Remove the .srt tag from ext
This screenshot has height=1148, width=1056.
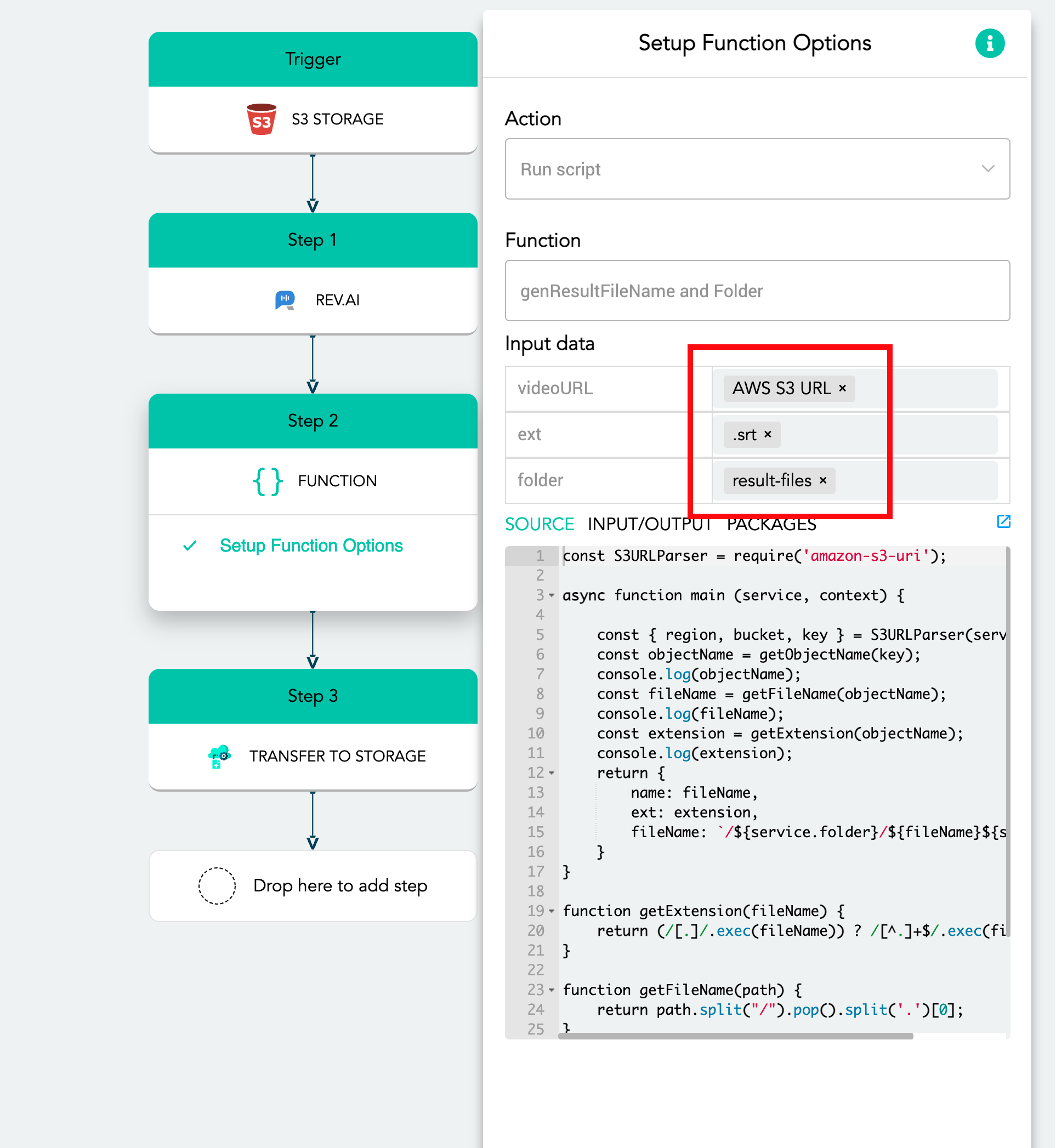768,434
